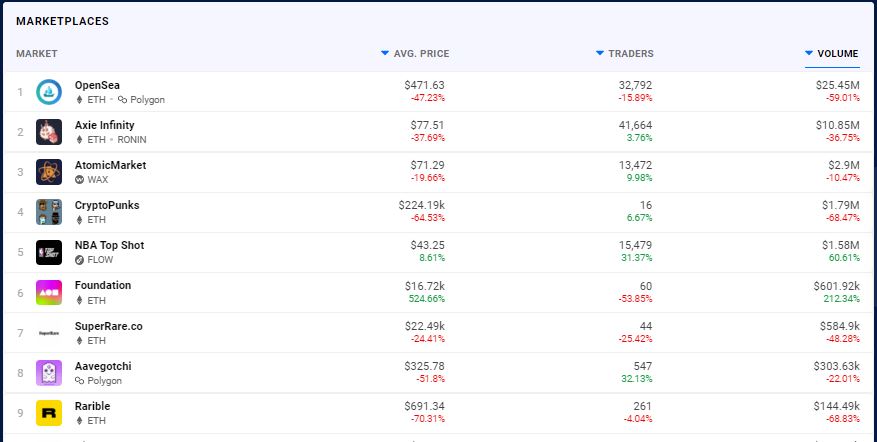
Task: Open the Rarible name link
Action: point(92,406)
